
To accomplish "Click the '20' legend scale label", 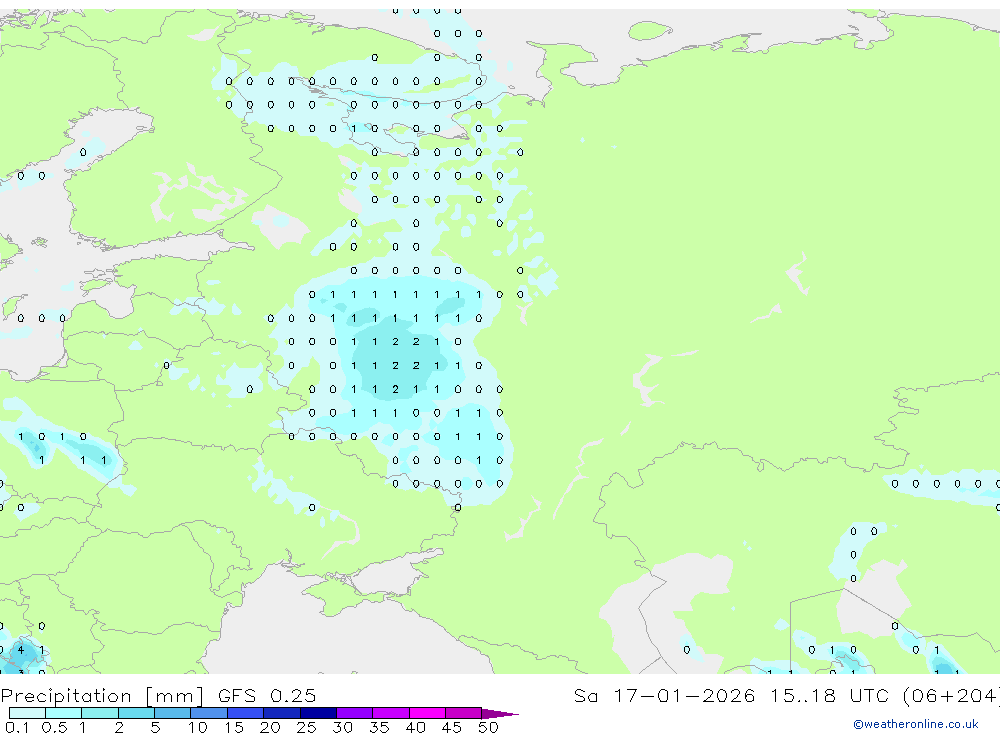I will coord(270,727).
